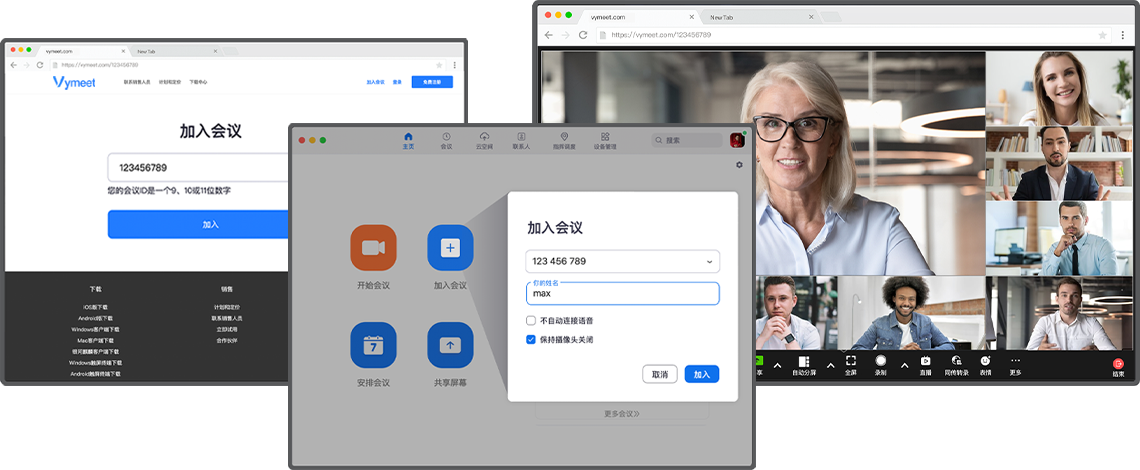Click the 立即试用 footer link
This screenshot has height=470, width=1140.
pos(227,330)
